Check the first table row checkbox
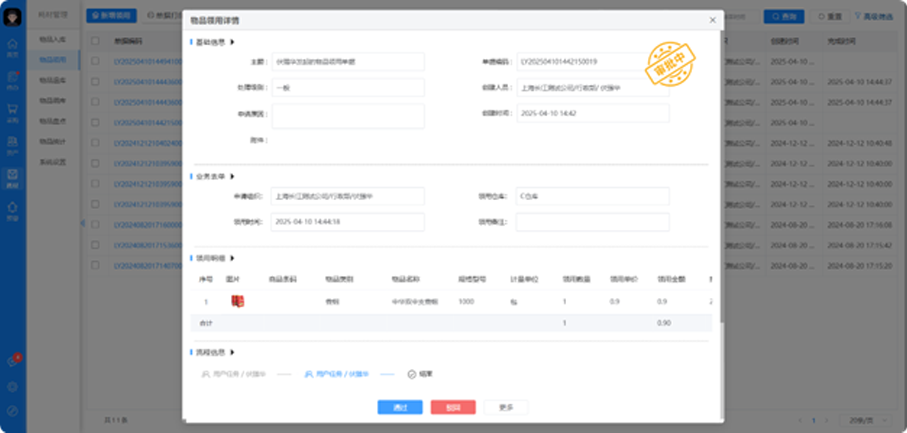The width and height of the screenshot is (907, 433). [x=96, y=61]
